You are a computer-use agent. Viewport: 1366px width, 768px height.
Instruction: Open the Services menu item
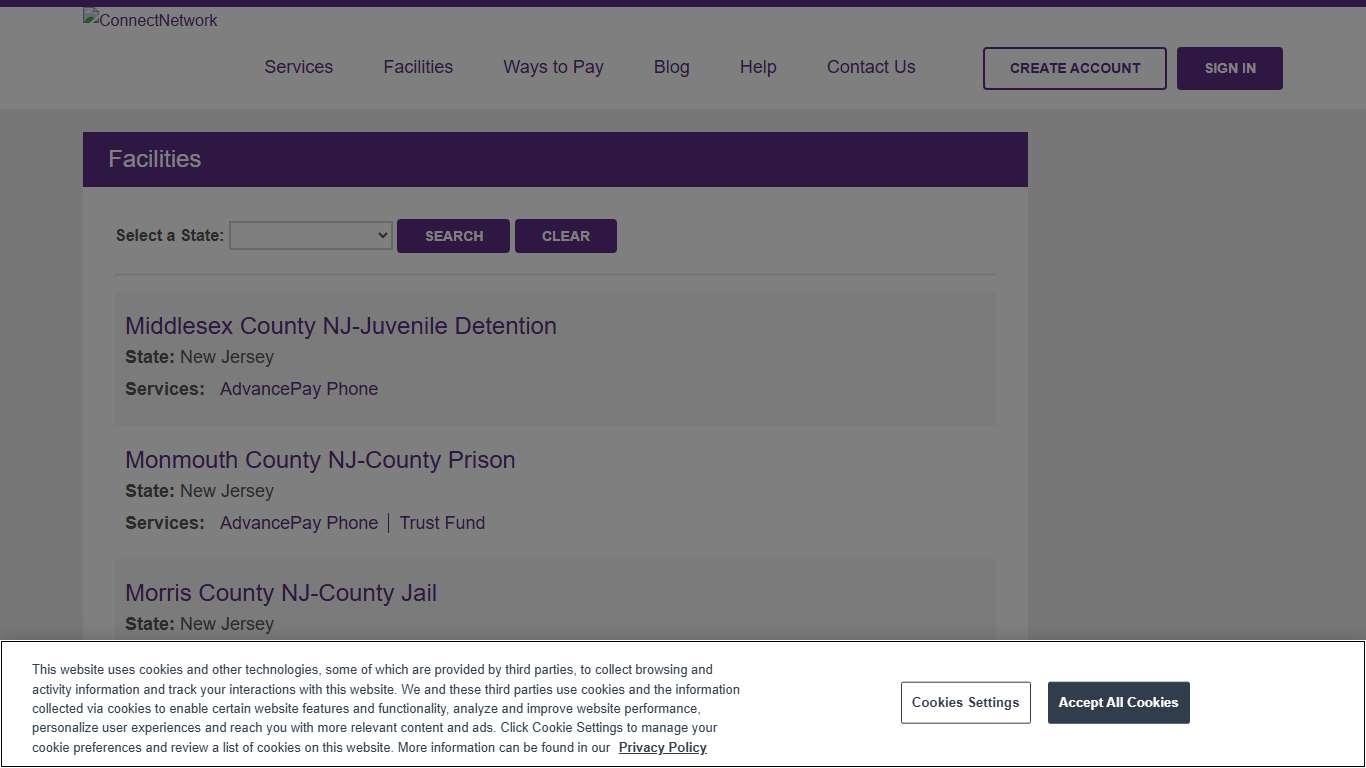(298, 67)
